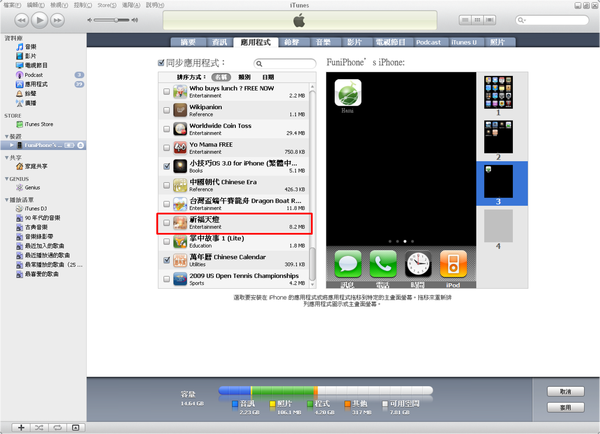Check the Who buys lunch ? FREE NOW app

point(166,91)
